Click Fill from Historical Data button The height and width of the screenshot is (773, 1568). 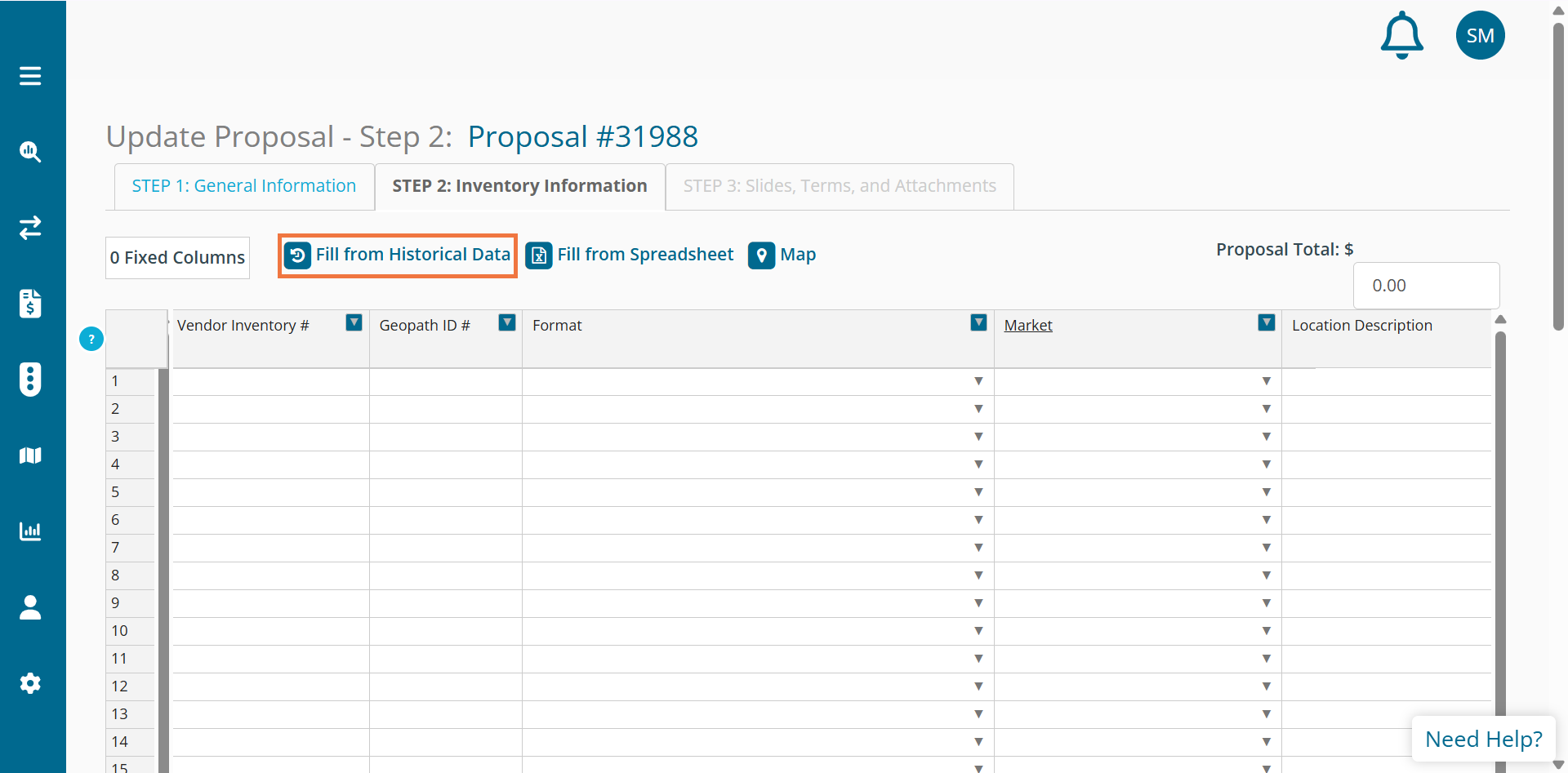tap(398, 255)
